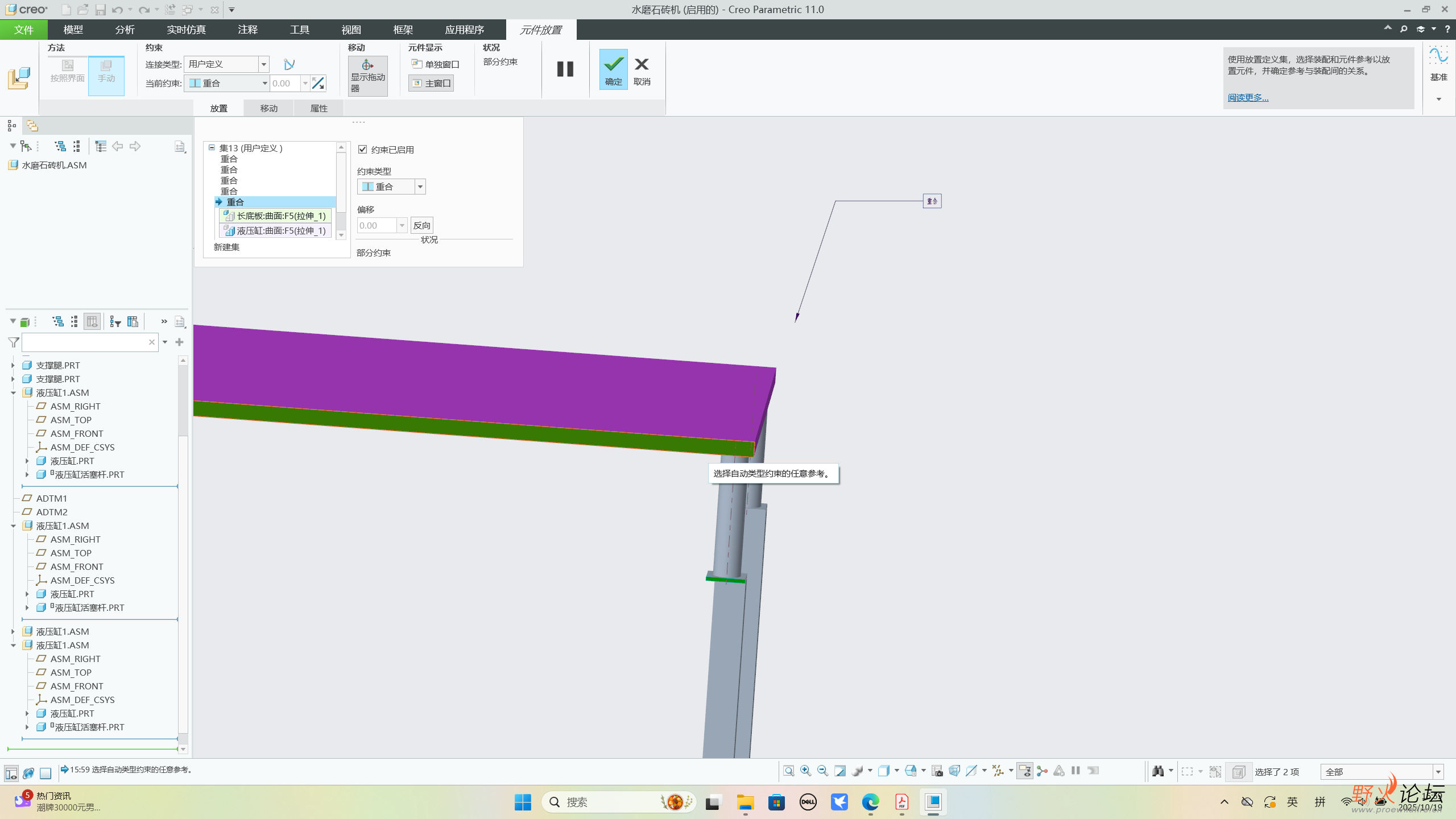Click the refit view icon
The height and width of the screenshot is (819, 1456).
pos(788,771)
